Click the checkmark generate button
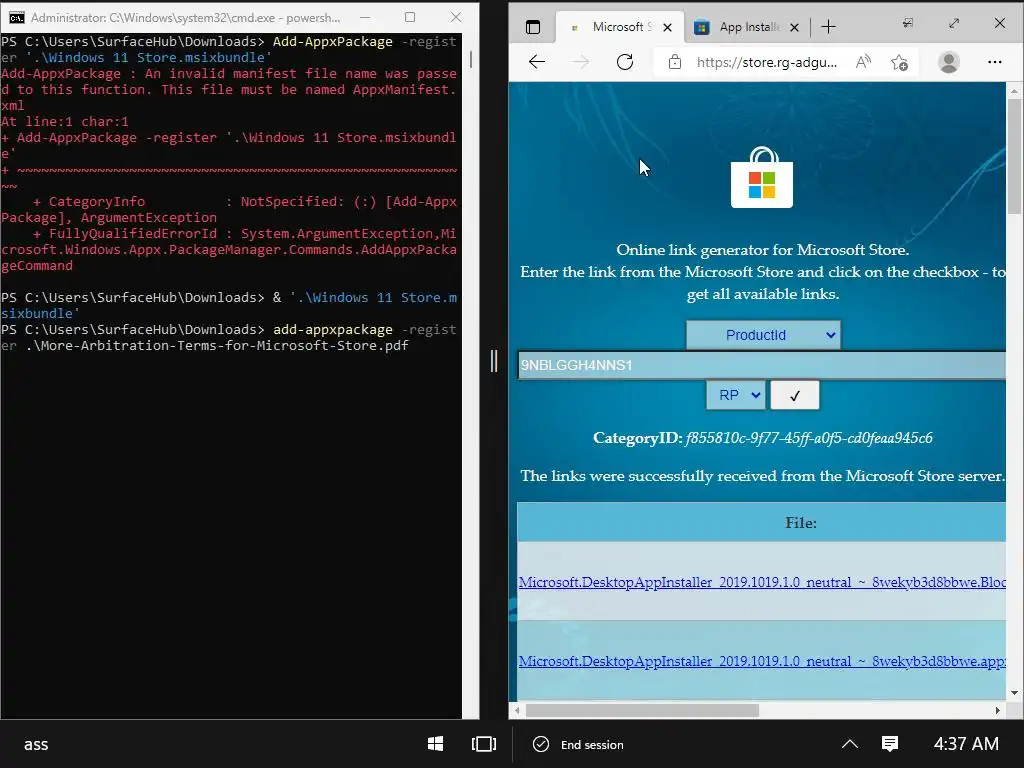Screen dimensions: 1024x768 pos(795,395)
